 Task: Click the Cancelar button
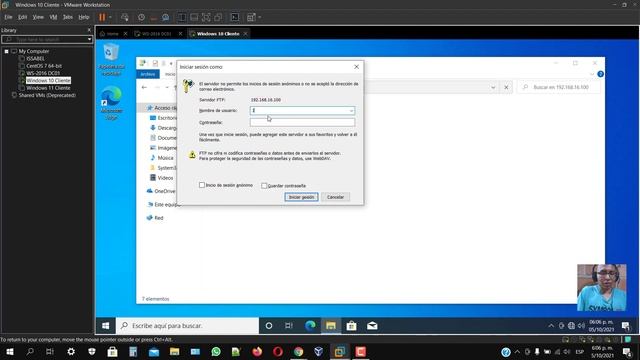(336, 197)
